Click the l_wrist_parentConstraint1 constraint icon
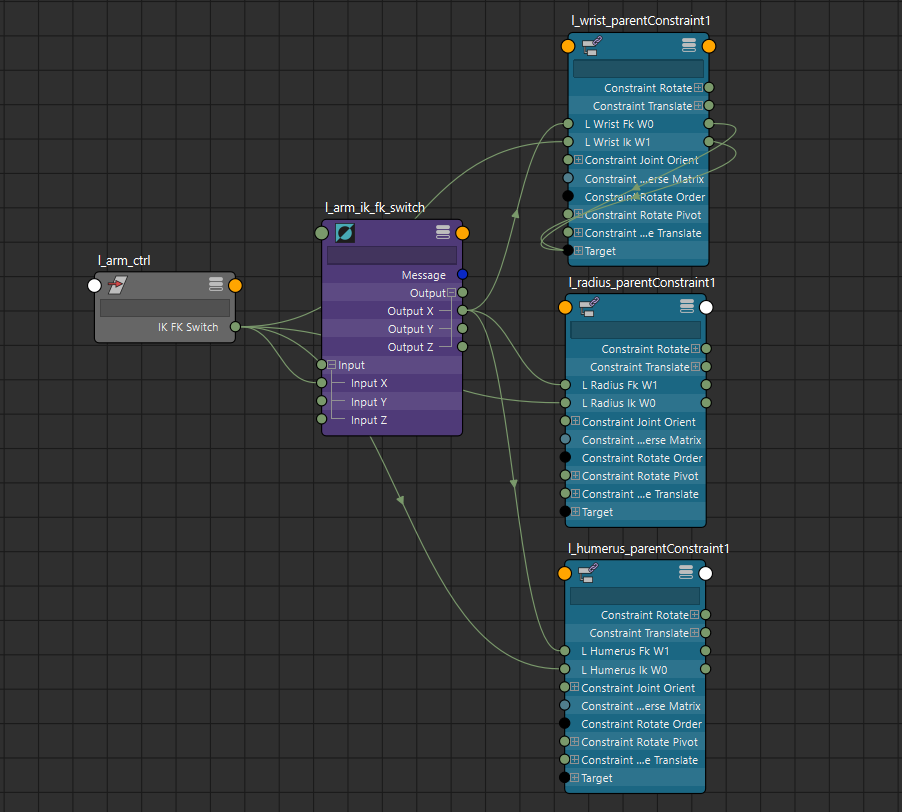Viewport: 902px width, 812px height. pyautogui.click(x=590, y=46)
